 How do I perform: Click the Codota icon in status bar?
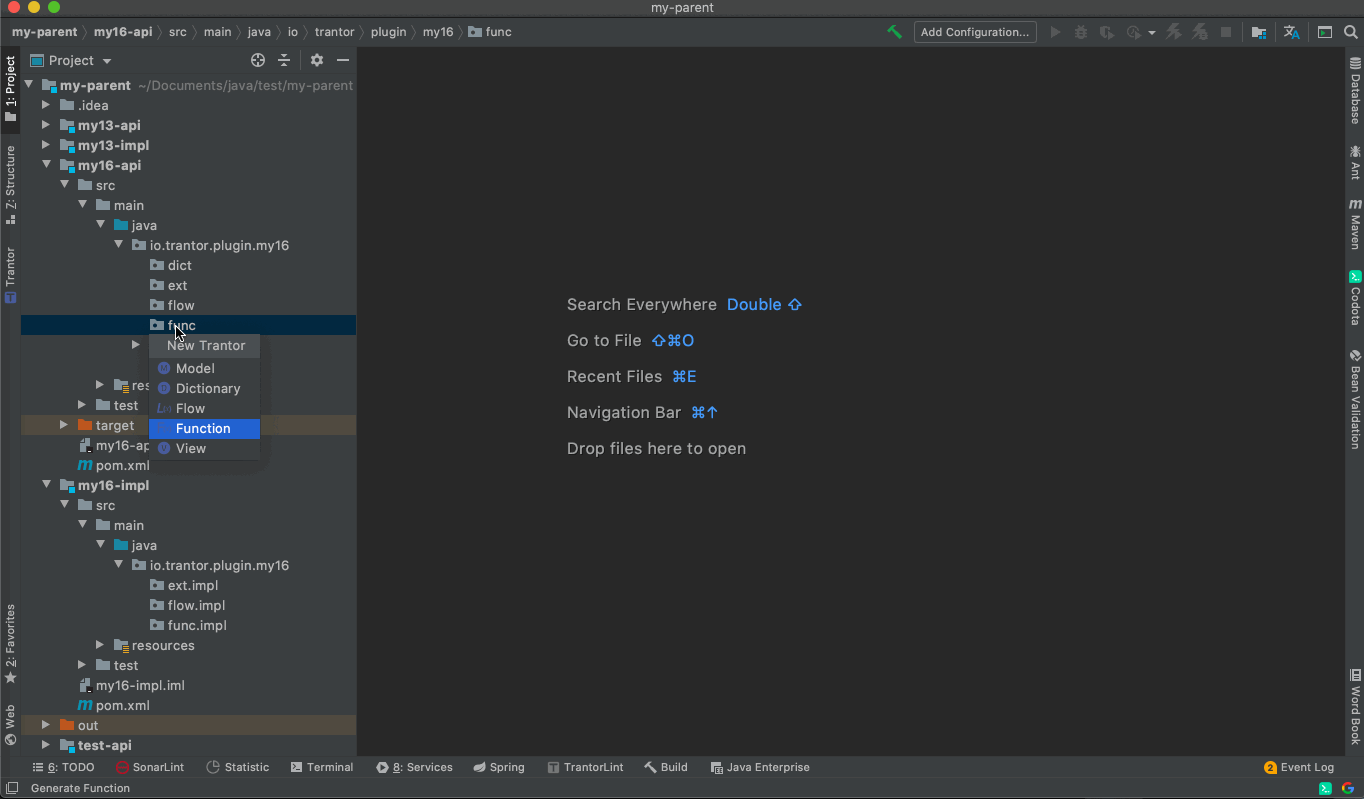pos(1325,788)
